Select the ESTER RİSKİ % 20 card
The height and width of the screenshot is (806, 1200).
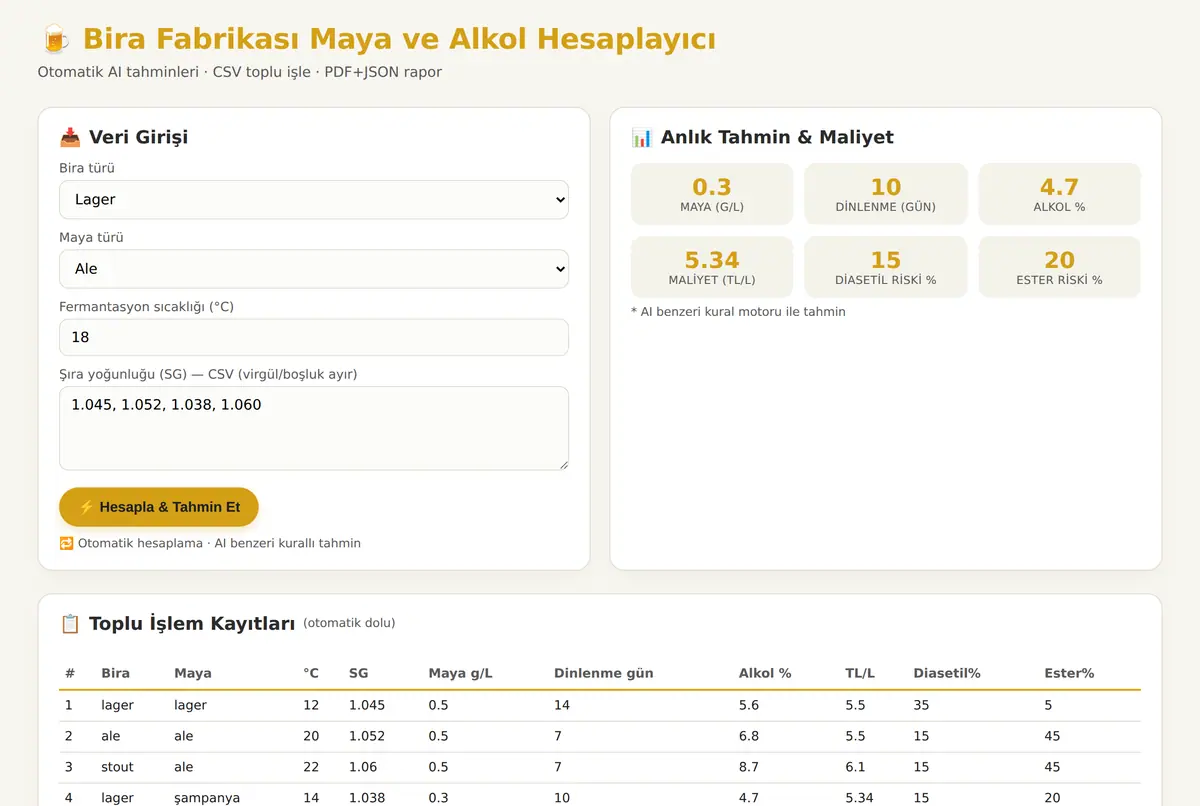pyautogui.click(x=1060, y=267)
